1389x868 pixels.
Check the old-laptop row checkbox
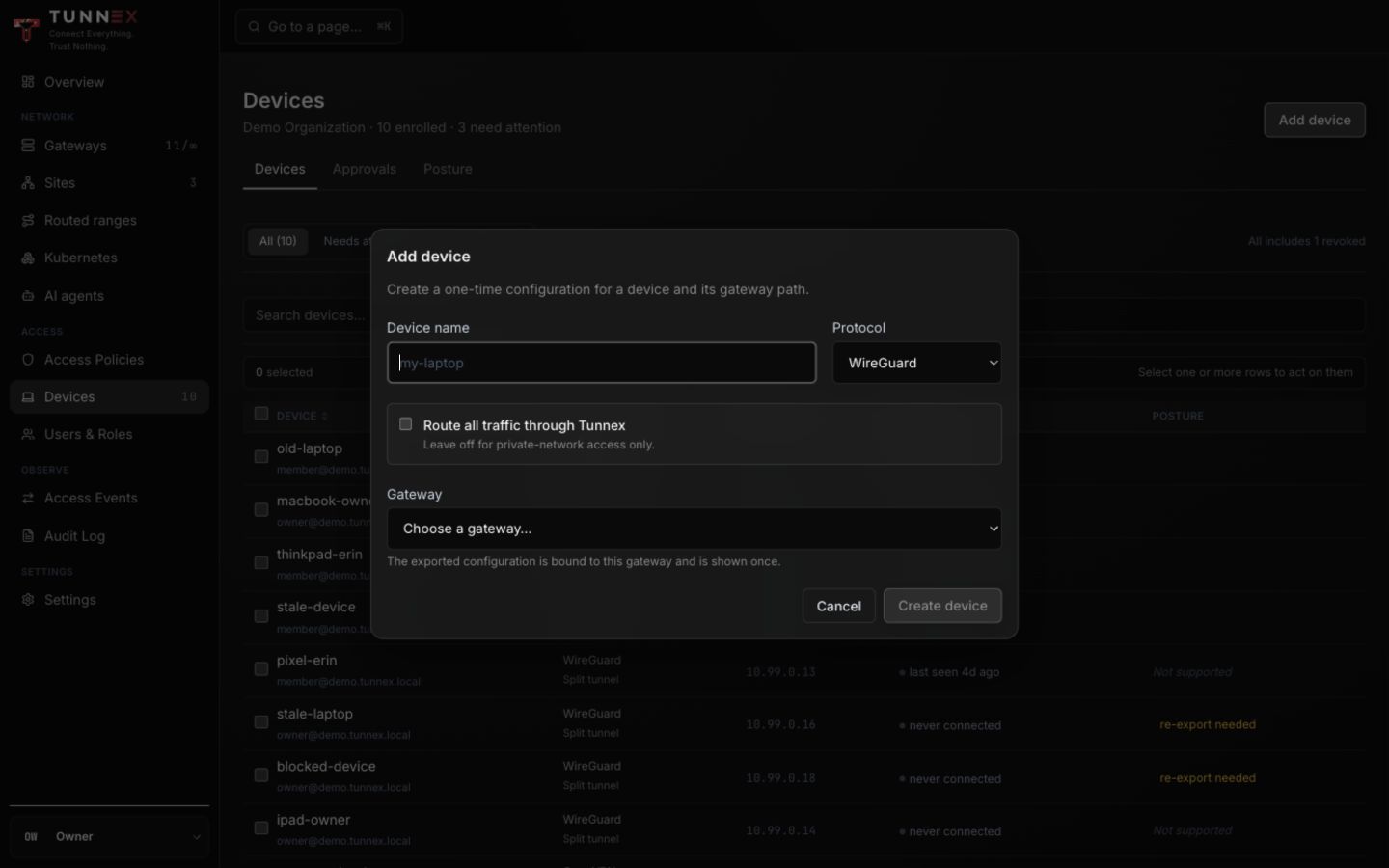[x=261, y=456]
